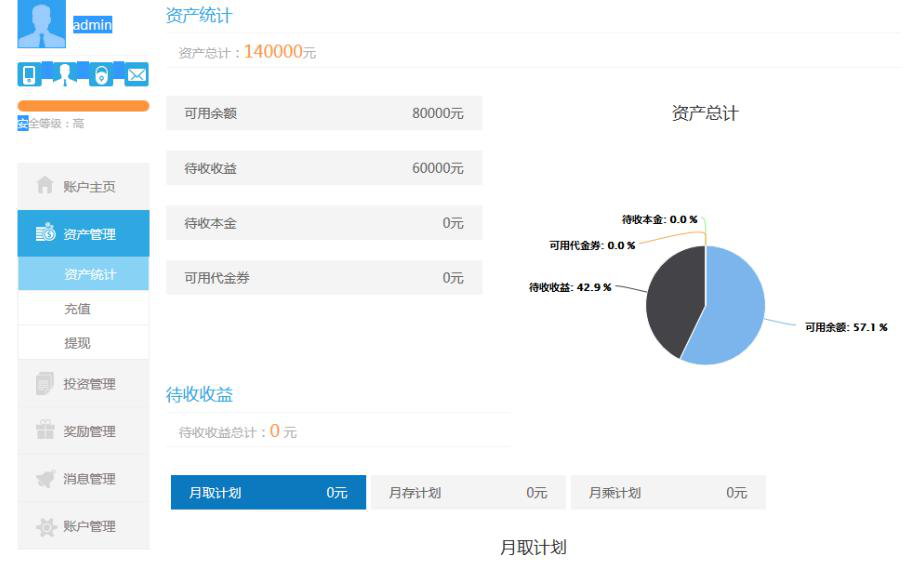Expand the 投资管理 sidebar section

(x=84, y=384)
